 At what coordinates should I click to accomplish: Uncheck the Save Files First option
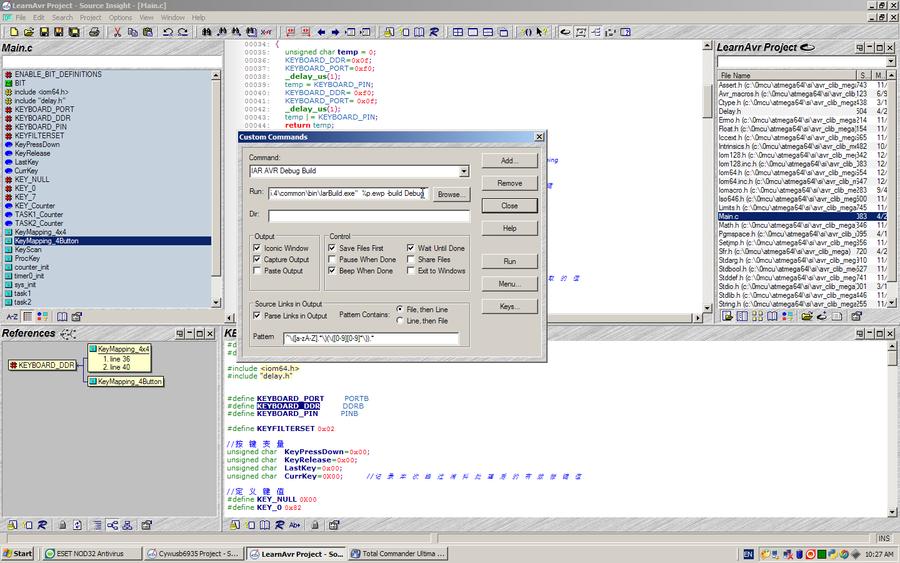(x=333, y=248)
